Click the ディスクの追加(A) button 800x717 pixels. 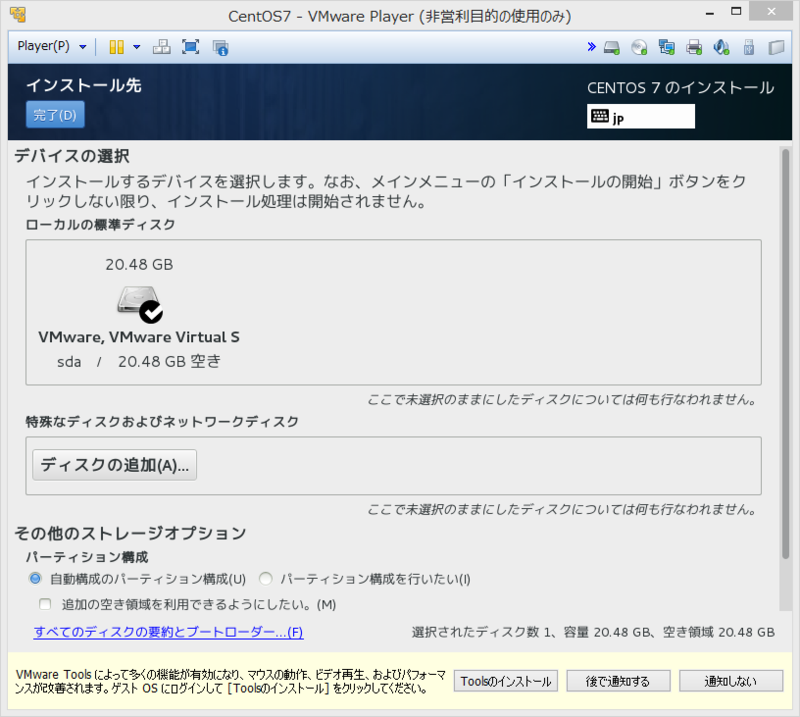[x=113, y=464]
